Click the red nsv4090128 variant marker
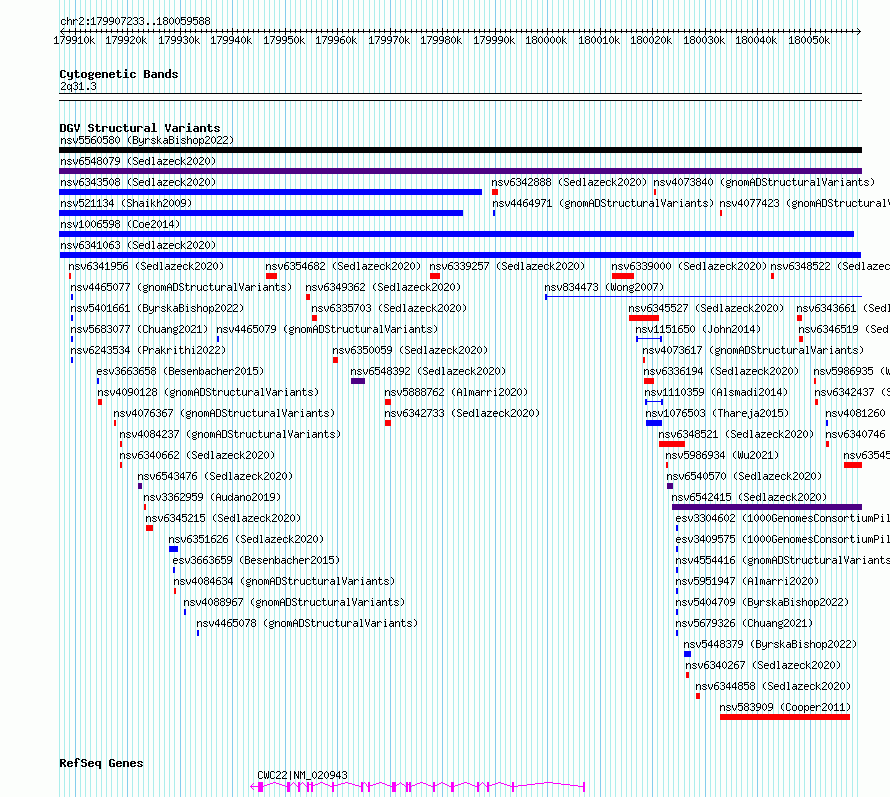This screenshot has width=890, height=797. (x=100, y=402)
